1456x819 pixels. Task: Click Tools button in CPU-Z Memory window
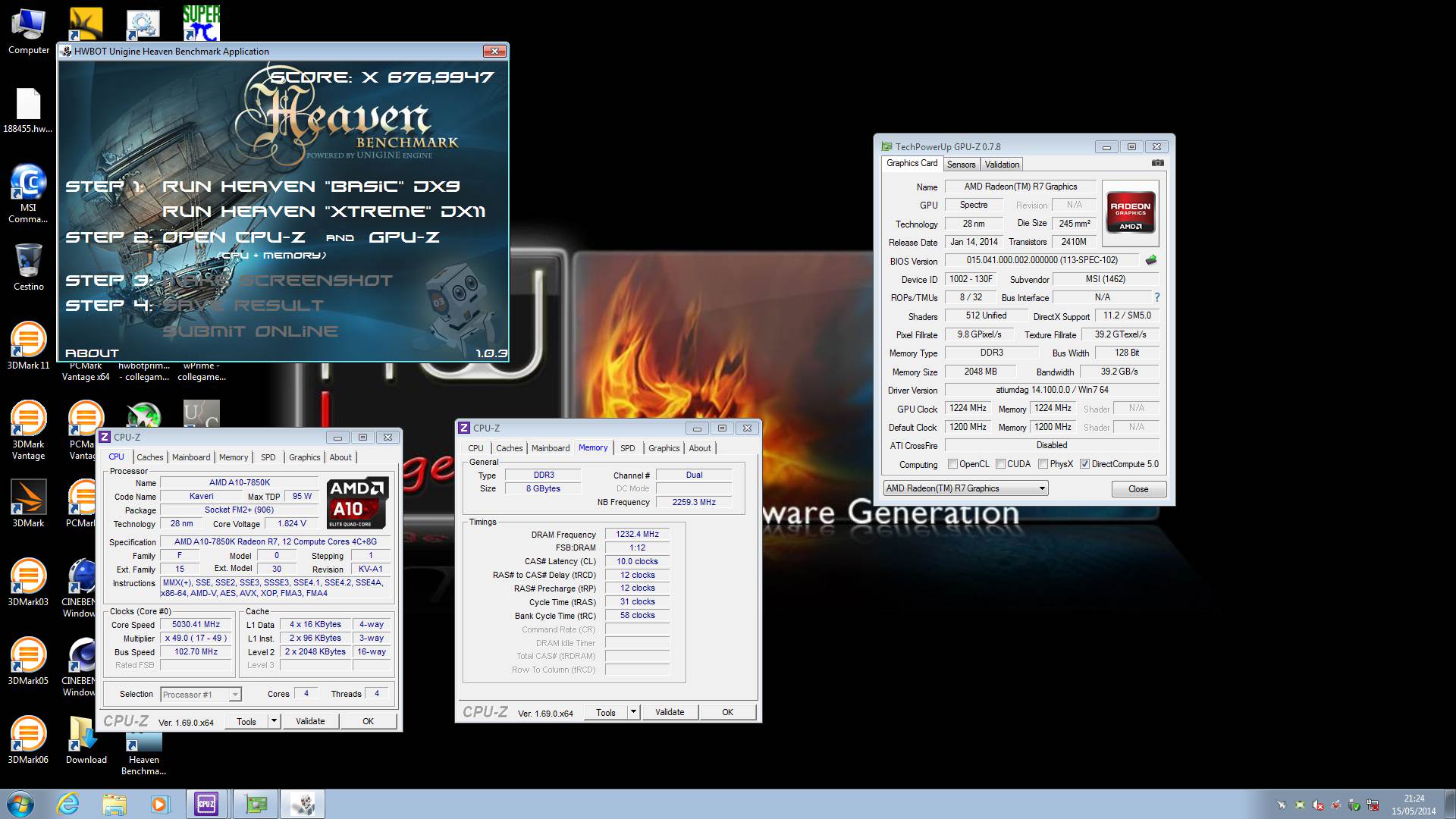606,712
